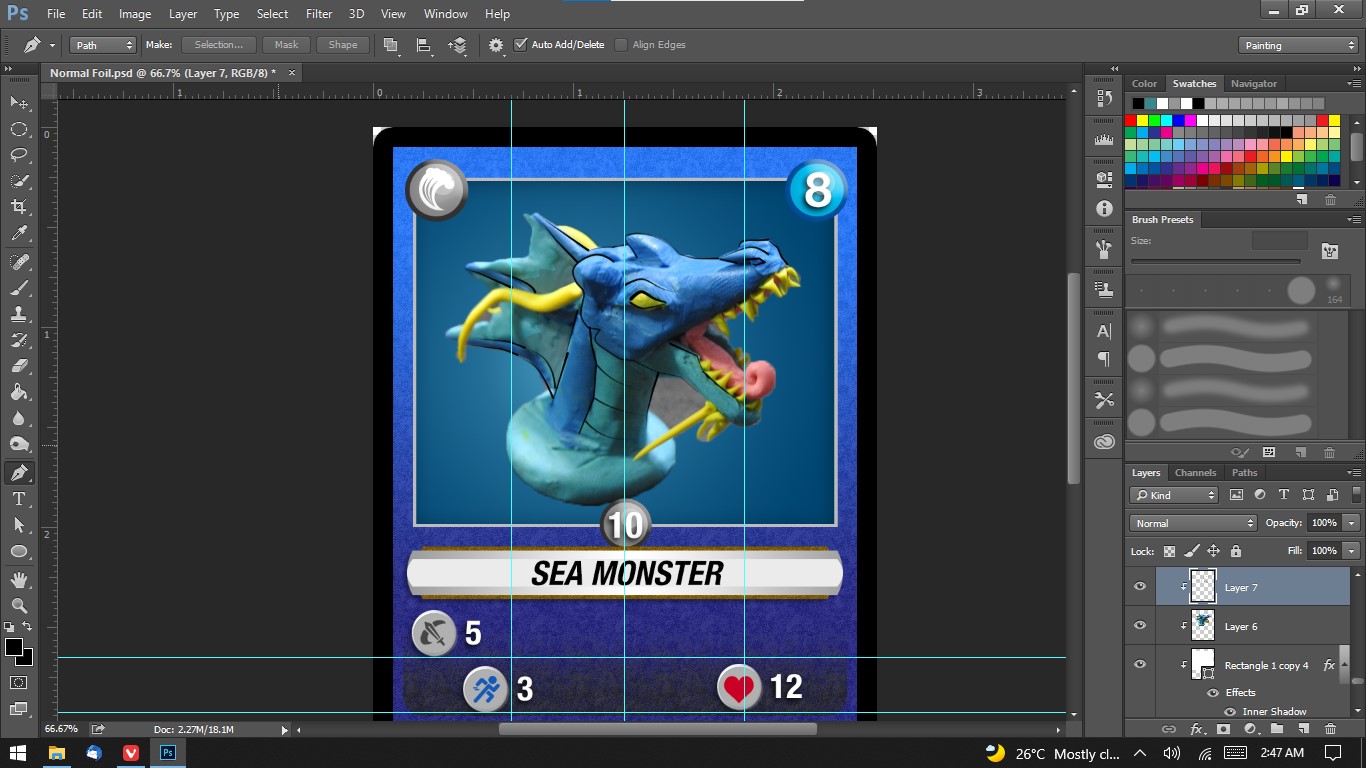1366x768 pixels.
Task: Select the Path Selection tool
Action: click(19, 525)
